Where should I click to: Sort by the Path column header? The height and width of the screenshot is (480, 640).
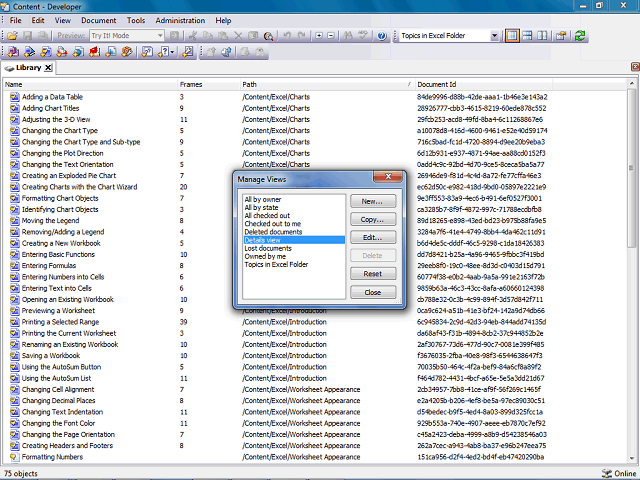[x=327, y=84]
